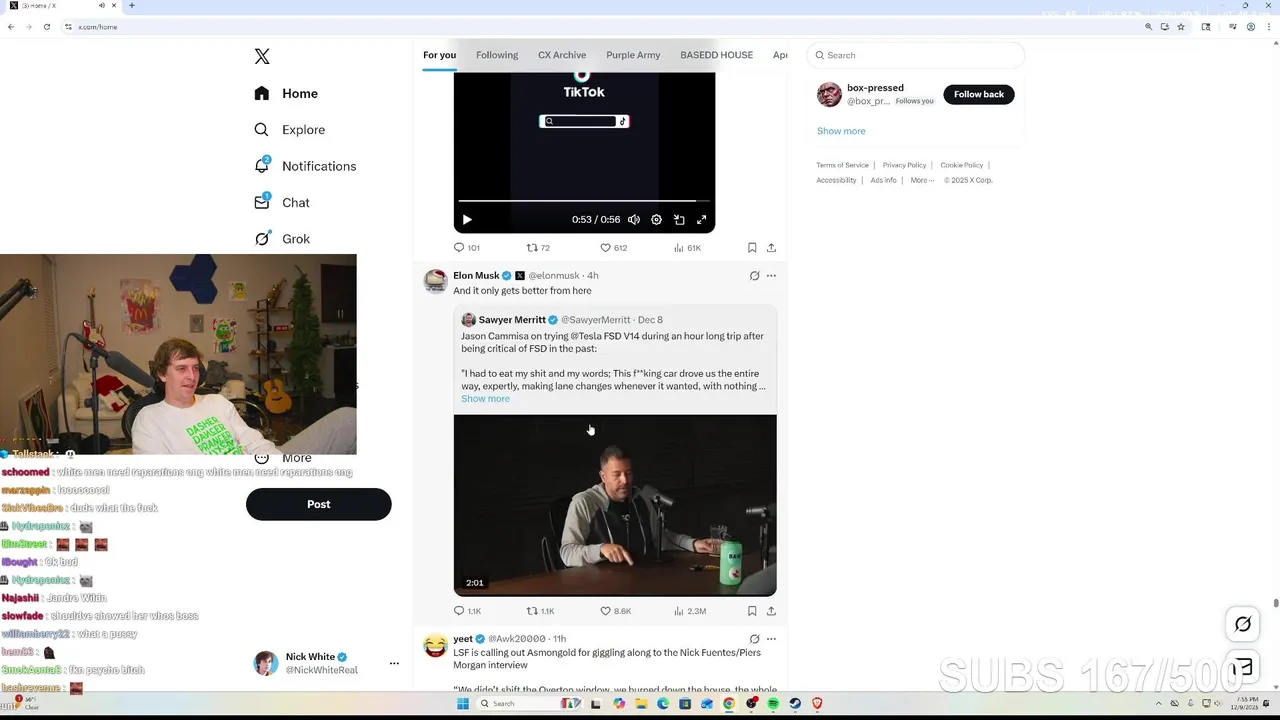Viewport: 1280px width, 720px height.
Task: Open more options on yeet's post
Action: (771, 638)
